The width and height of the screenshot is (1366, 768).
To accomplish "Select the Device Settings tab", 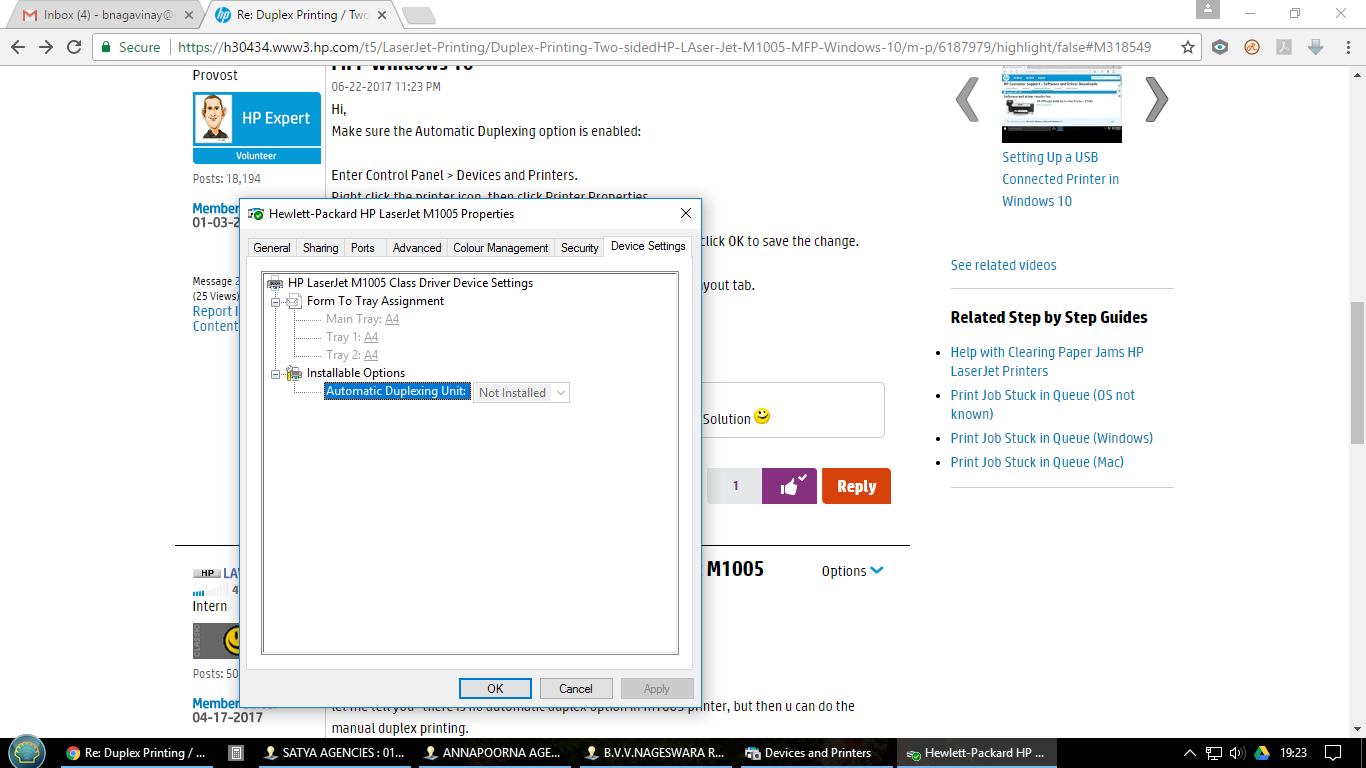I will click(648, 246).
